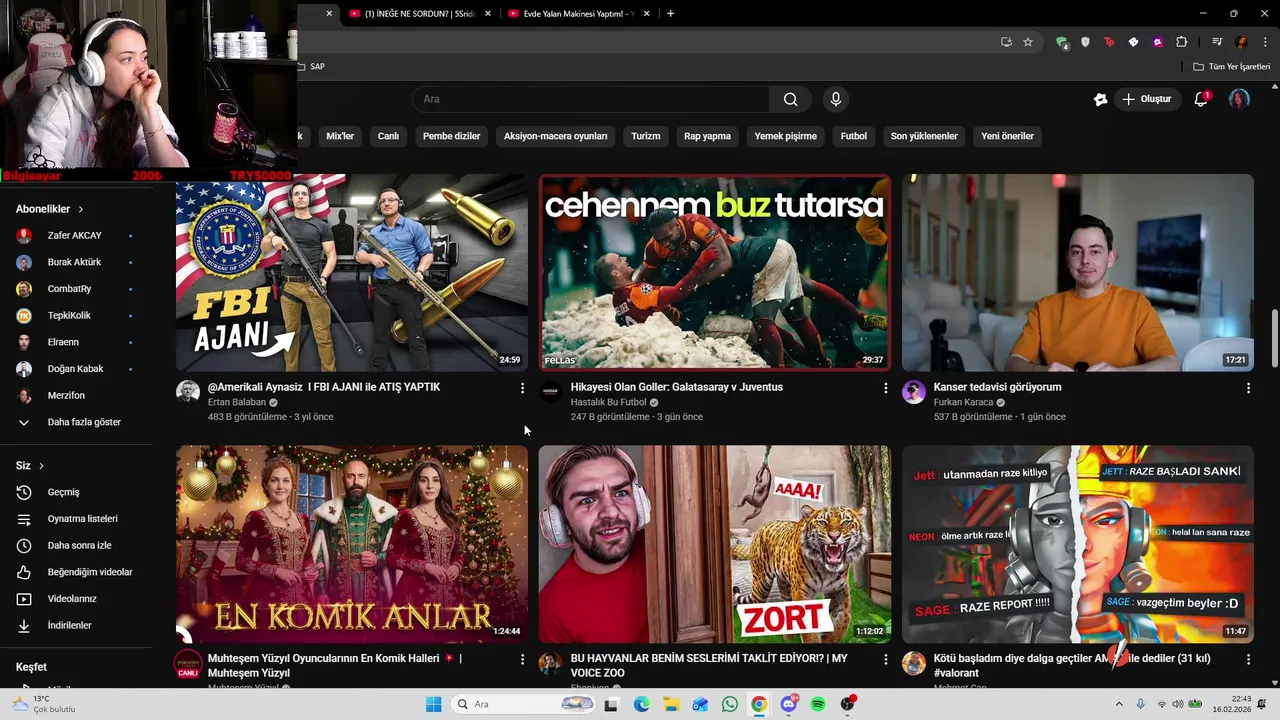Click the page vertical scrollbar thumb

pos(1274,340)
